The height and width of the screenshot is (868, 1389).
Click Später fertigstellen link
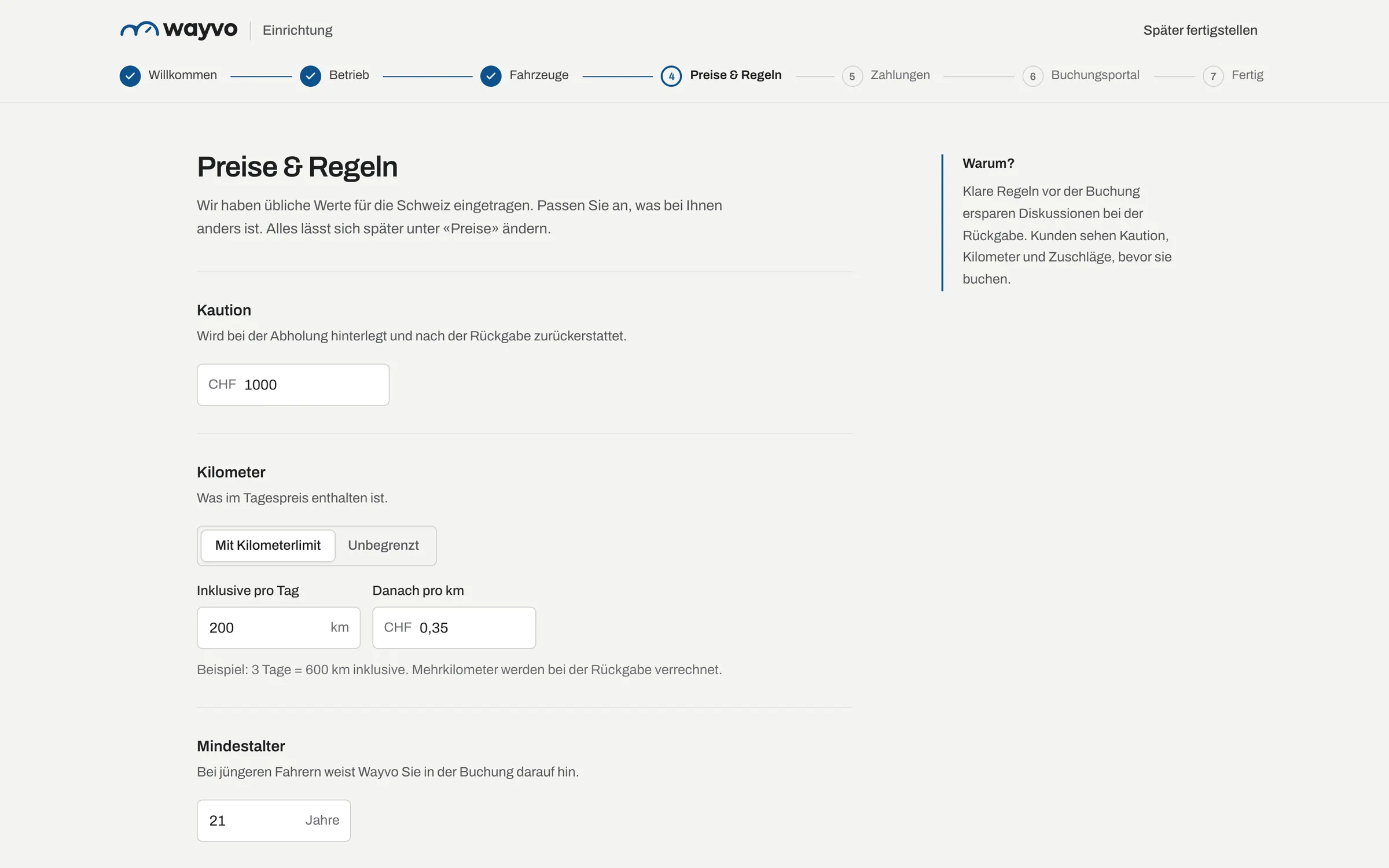click(1200, 30)
